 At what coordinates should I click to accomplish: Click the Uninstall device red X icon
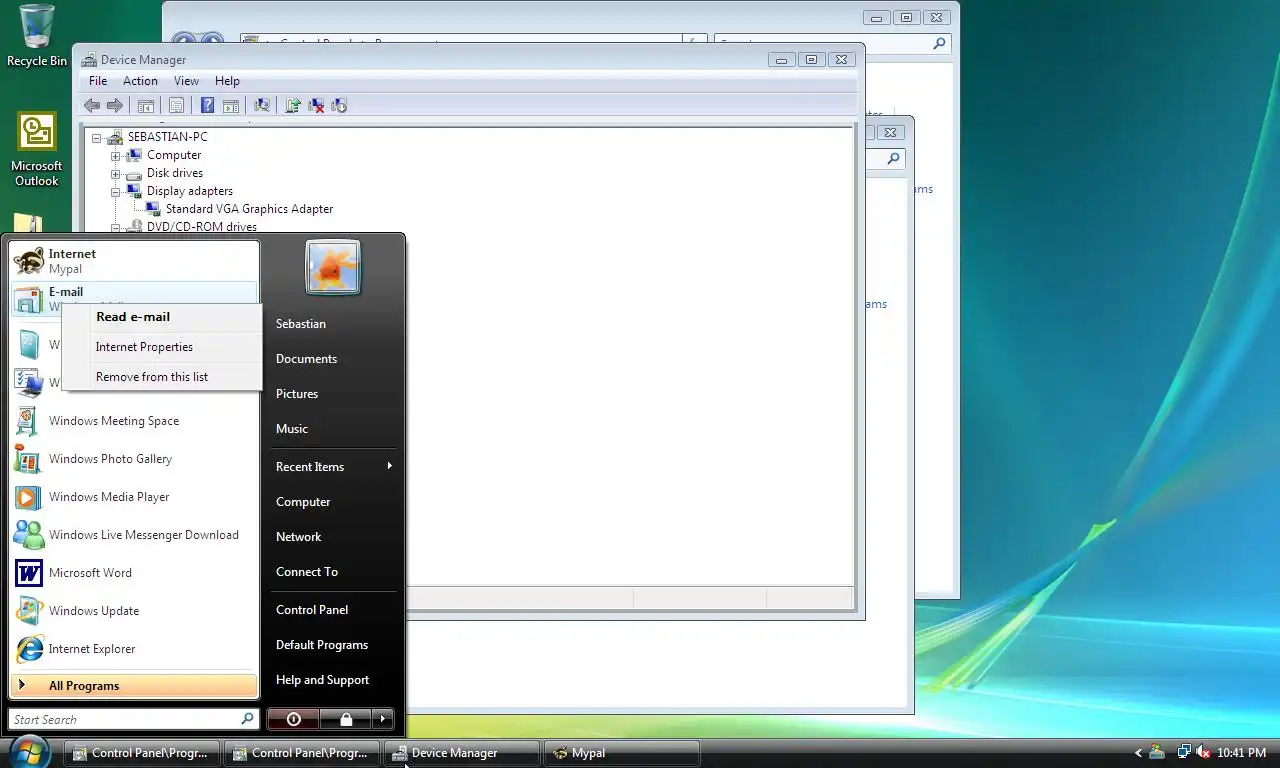pyautogui.click(x=316, y=105)
